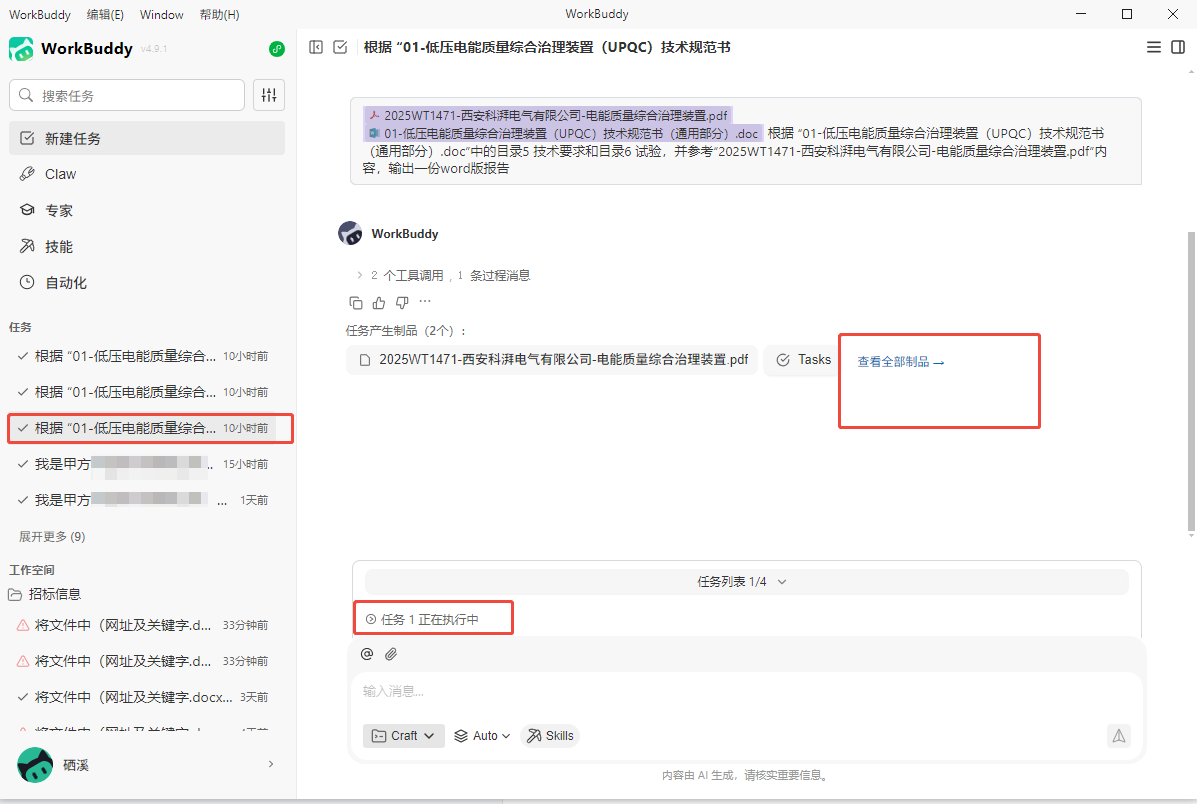Click the green link status icon
The height and width of the screenshot is (804, 1197).
[x=277, y=49]
